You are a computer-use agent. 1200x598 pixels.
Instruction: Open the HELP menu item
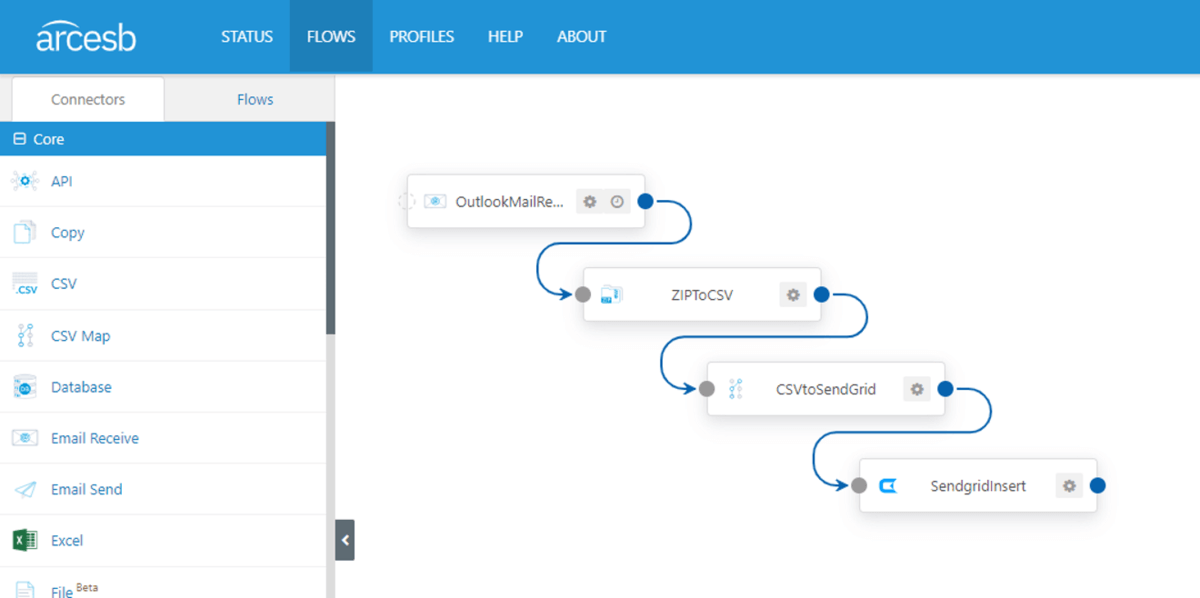point(505,37)
